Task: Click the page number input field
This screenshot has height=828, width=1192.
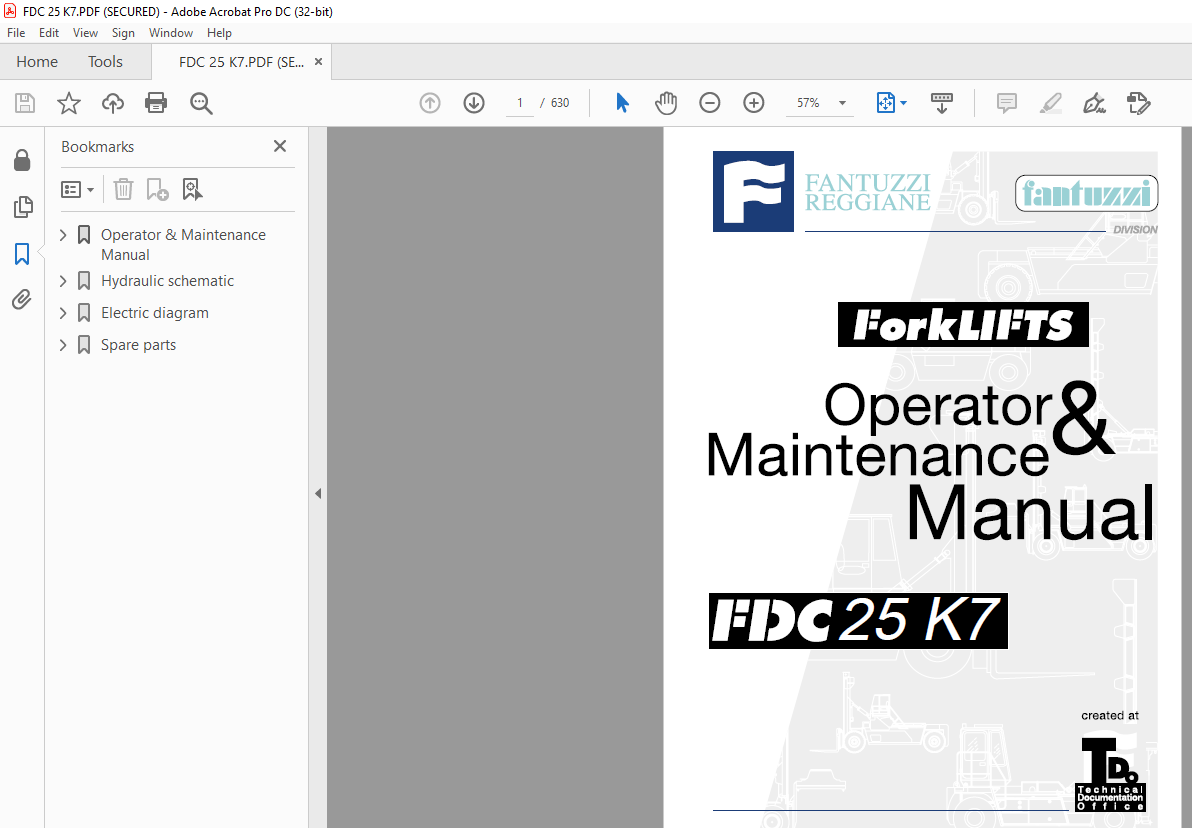Action: 520,103
